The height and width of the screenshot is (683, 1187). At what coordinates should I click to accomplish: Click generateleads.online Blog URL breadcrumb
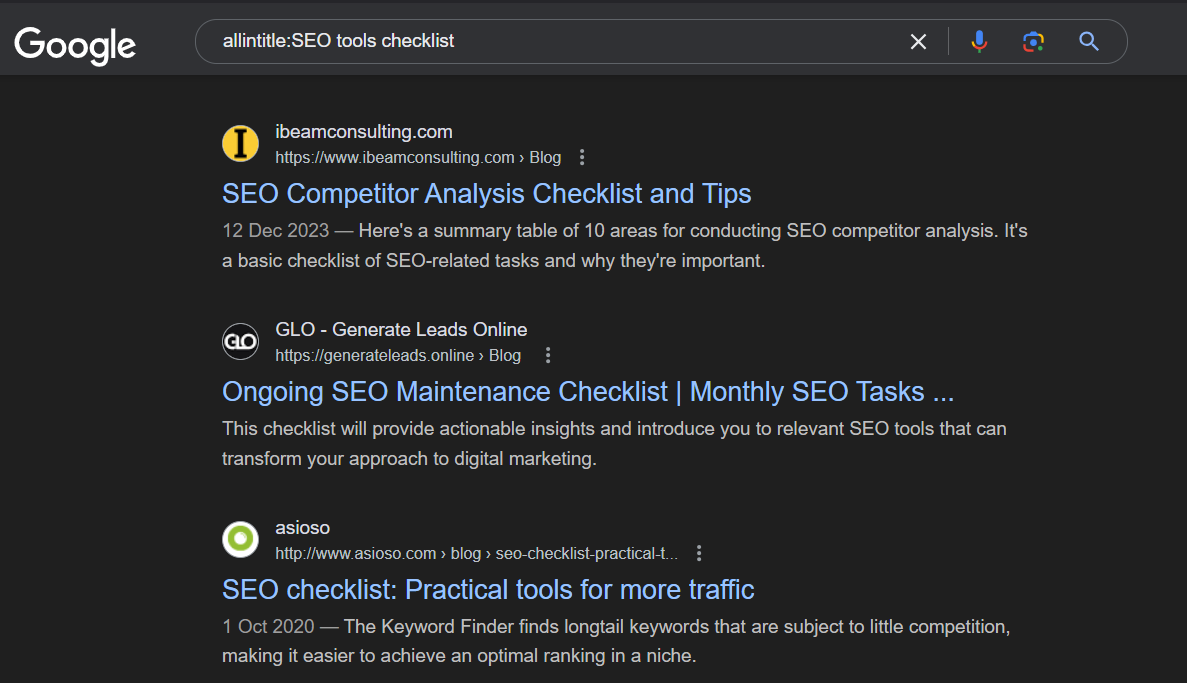397,355
